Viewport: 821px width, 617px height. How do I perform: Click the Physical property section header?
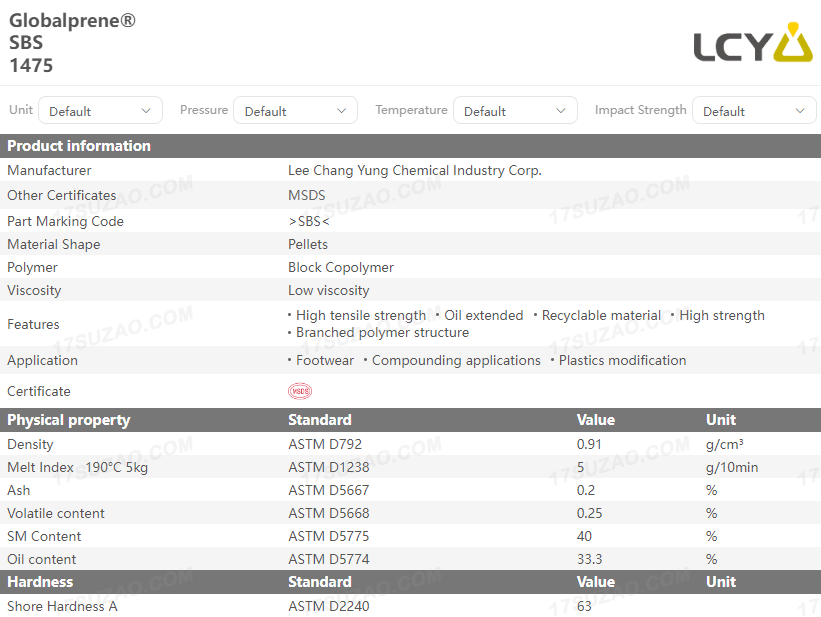point(69,420)
